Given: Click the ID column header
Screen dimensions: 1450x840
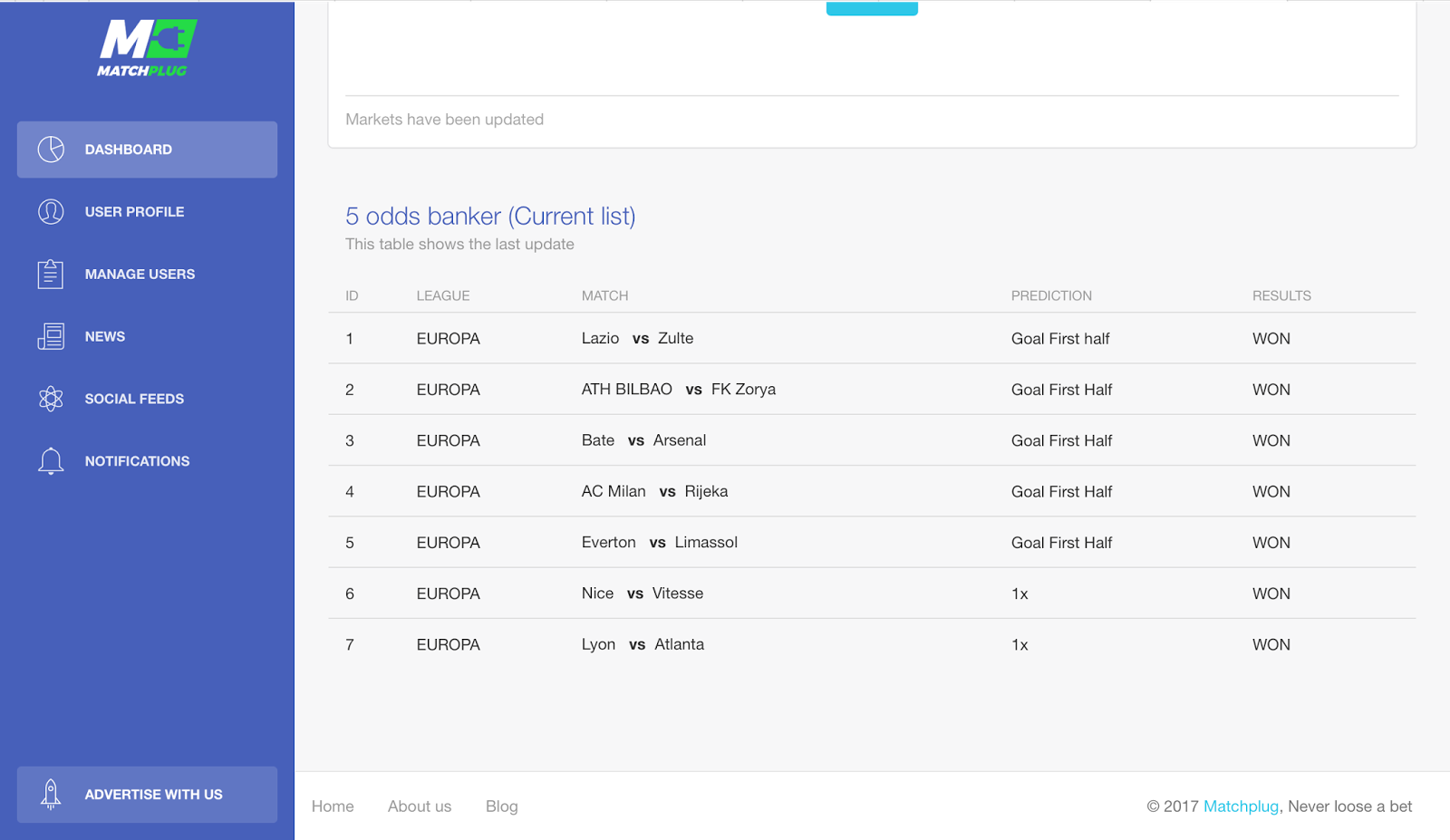Looking at the screenshot, I should point(352,295).
